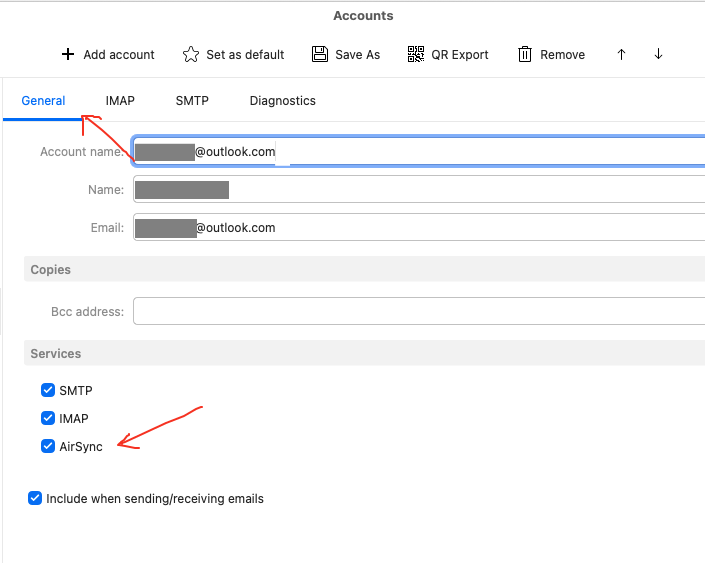Select the General tab
Image resolution: width=705 pixels, height=563 pixels.
43,101
